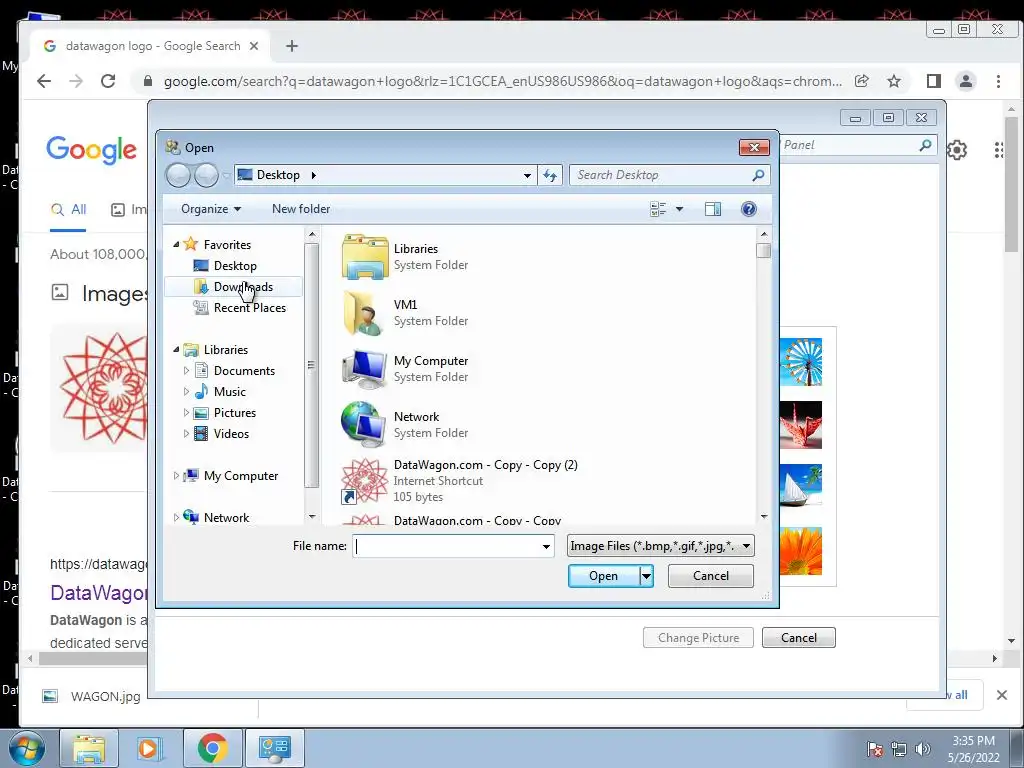Open the change view icon in dialog toolbar
Screen dimensions: 1024x768
tap(658, 209)
